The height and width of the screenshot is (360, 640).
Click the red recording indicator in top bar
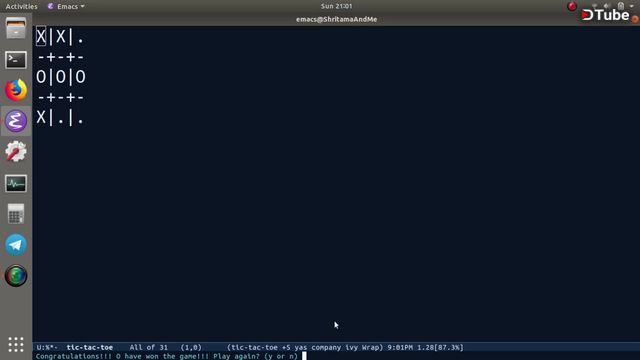[572, 6]
